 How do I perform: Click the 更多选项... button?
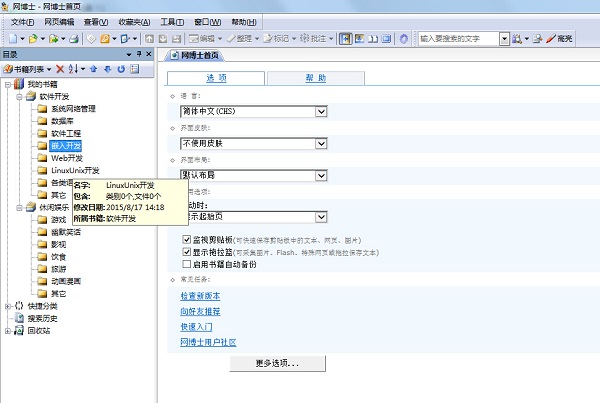pyautogui.click(x=277, y=363)
